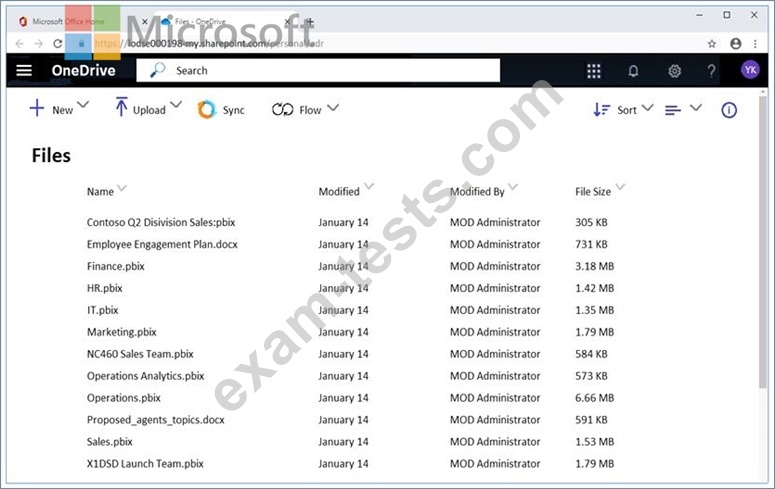
Task: Click the Sync button
Action: (x=221, y=110)
